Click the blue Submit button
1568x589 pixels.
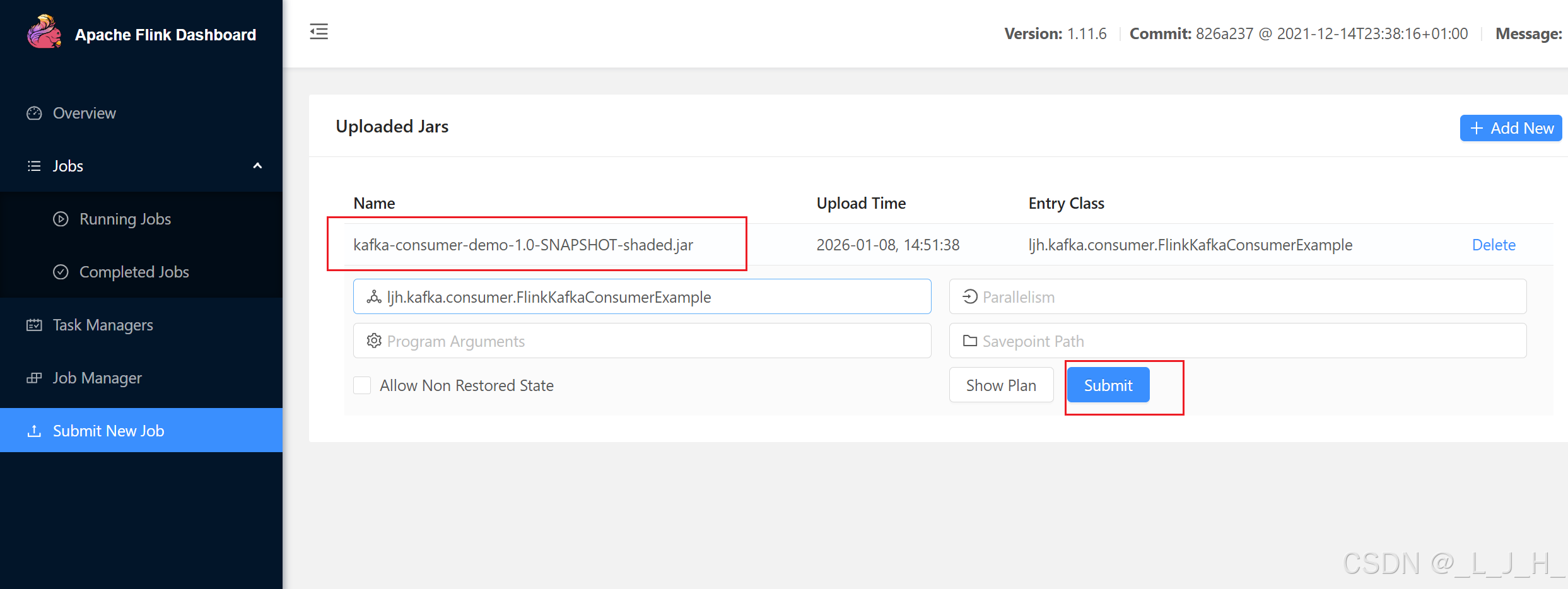point(1108,385)
